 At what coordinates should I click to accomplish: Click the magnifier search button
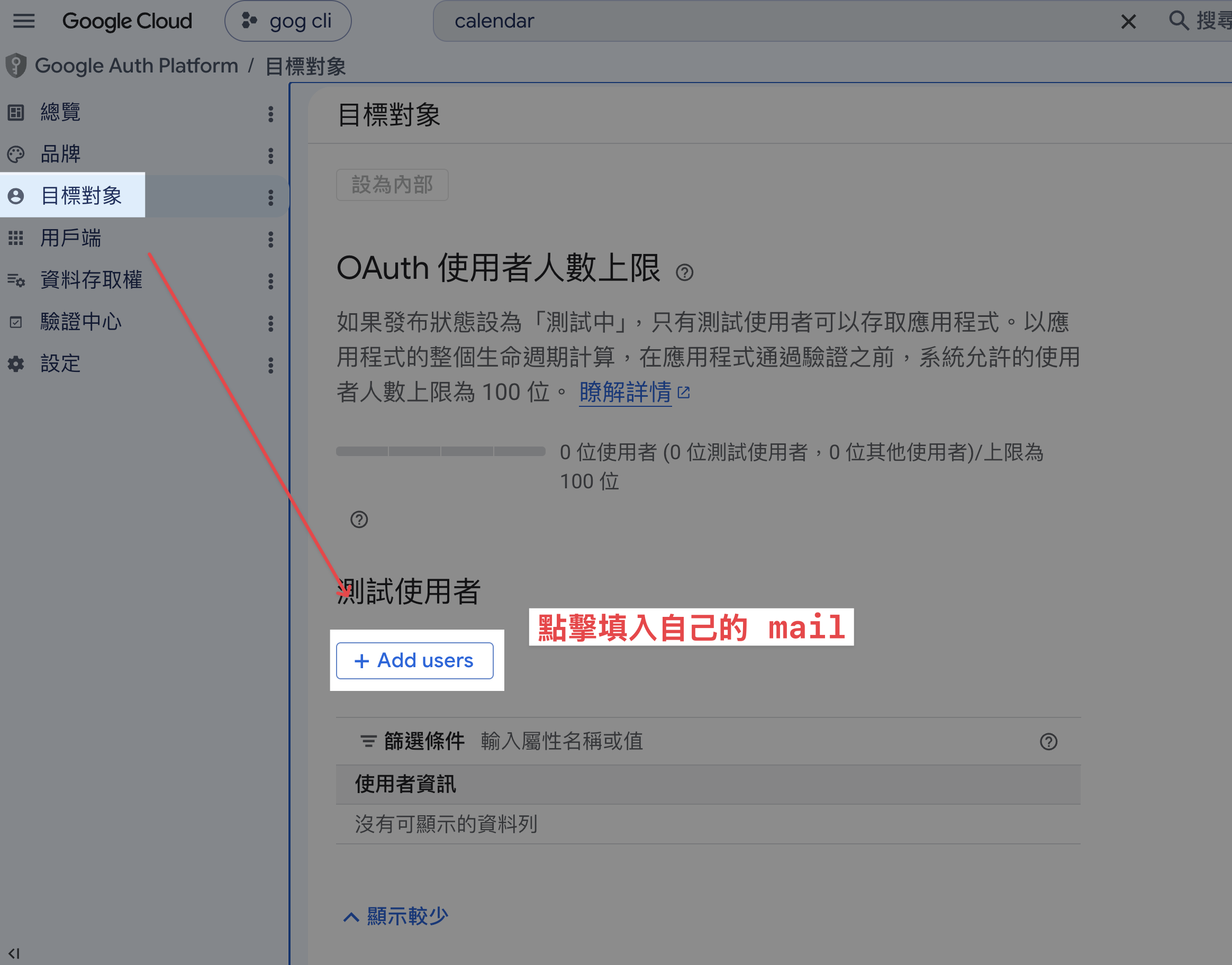pos(1179,20)
